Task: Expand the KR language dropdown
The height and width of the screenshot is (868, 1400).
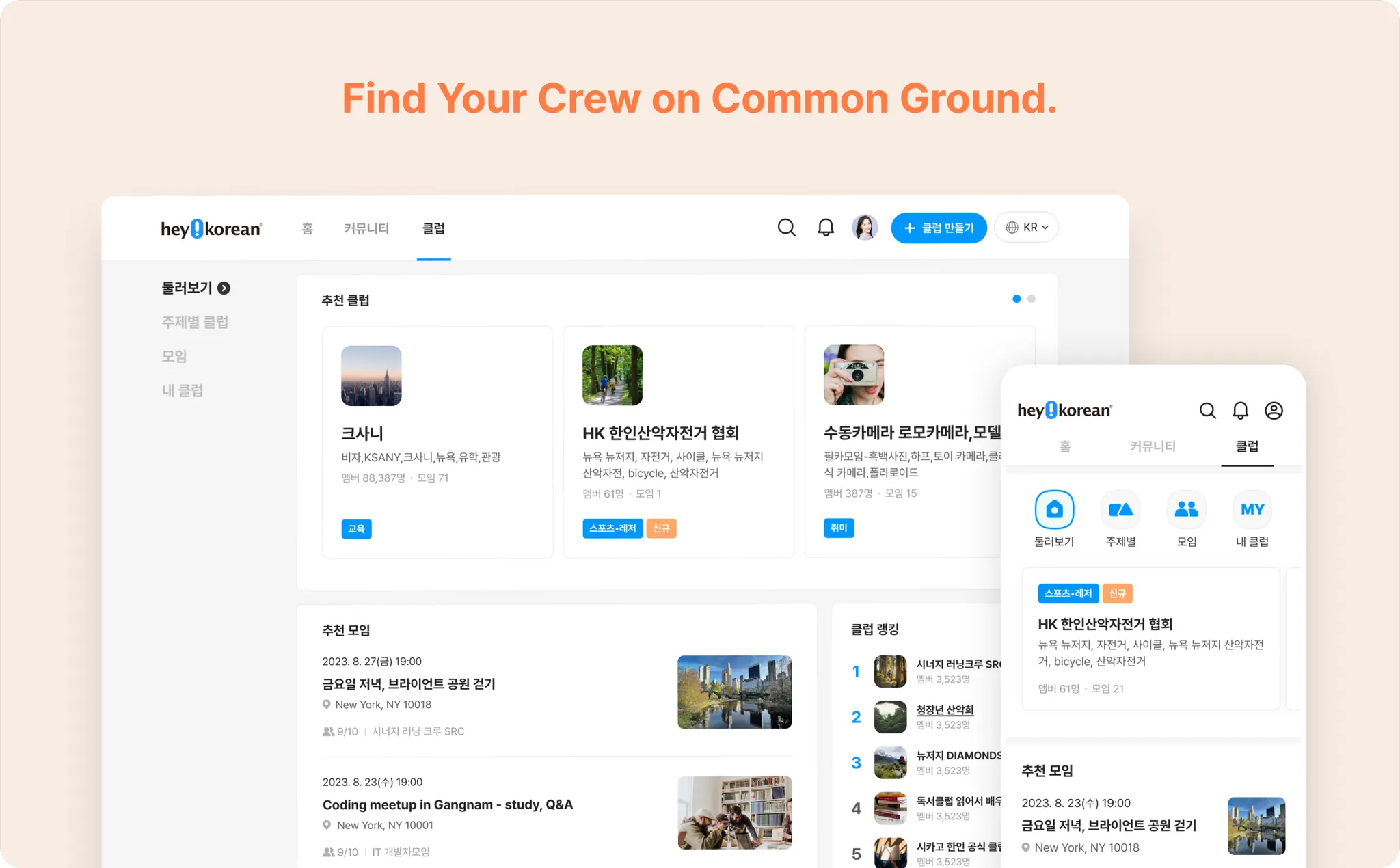Action: [1027, 228]
